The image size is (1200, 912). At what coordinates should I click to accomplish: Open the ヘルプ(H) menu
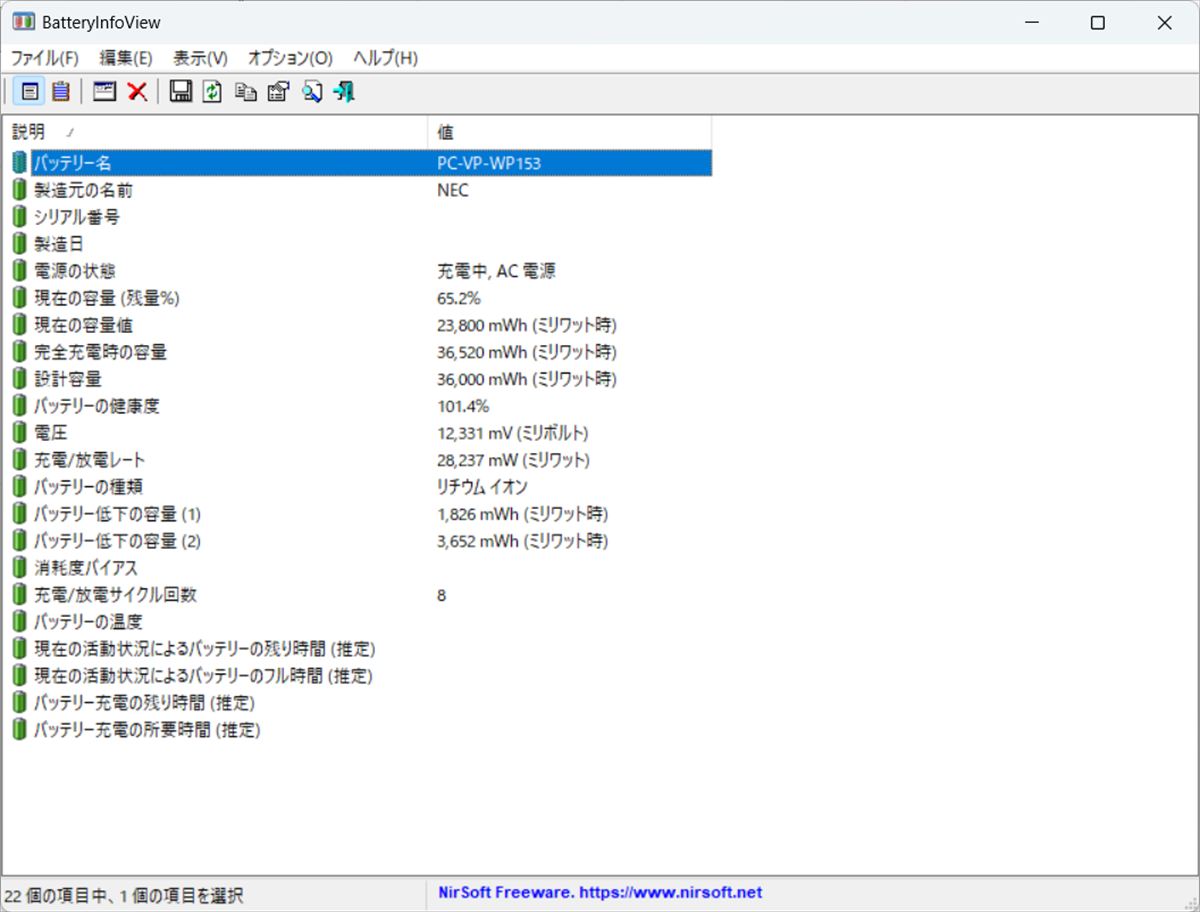tap(385, 58)
